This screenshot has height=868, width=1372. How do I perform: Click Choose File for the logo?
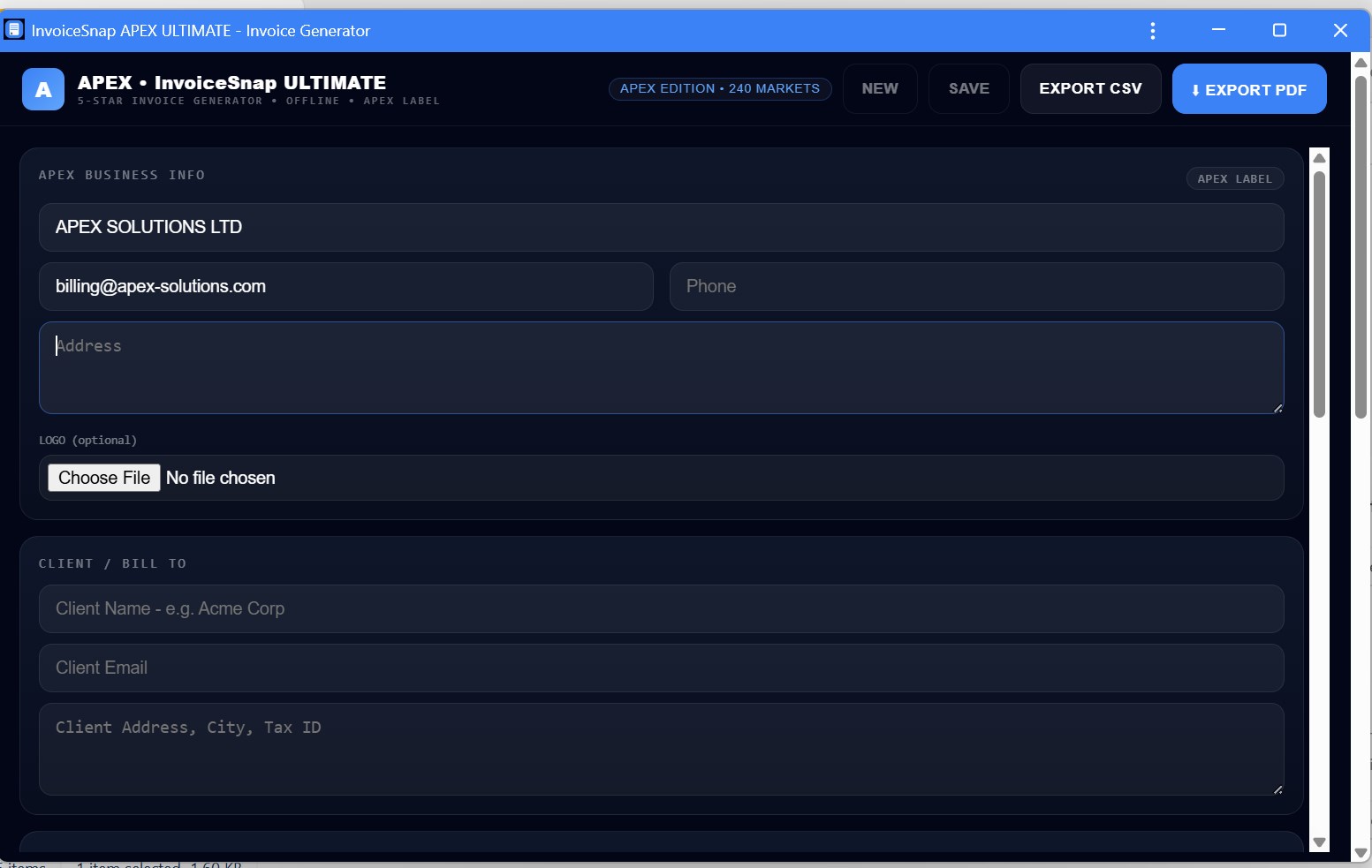(x=104, y=478)
